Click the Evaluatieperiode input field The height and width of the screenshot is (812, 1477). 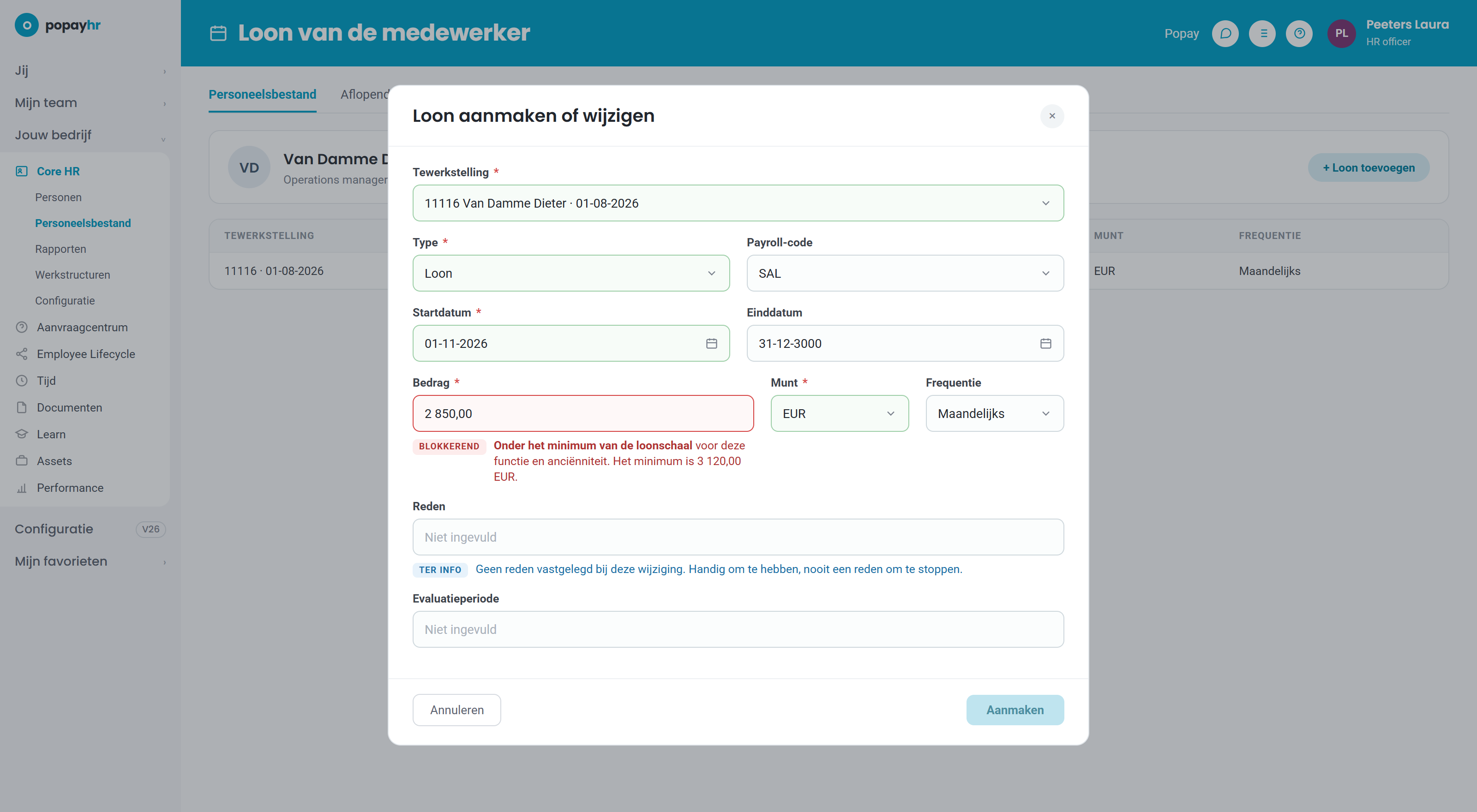[x=738, y=629]
